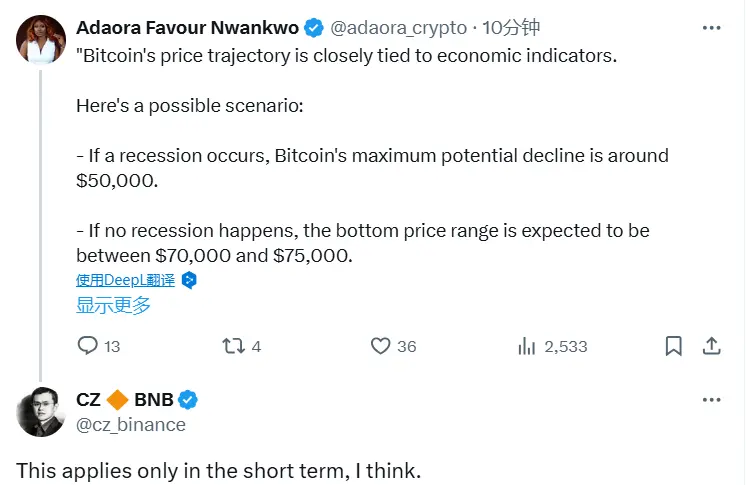Like the tweet with heart icon

(380, 346)
